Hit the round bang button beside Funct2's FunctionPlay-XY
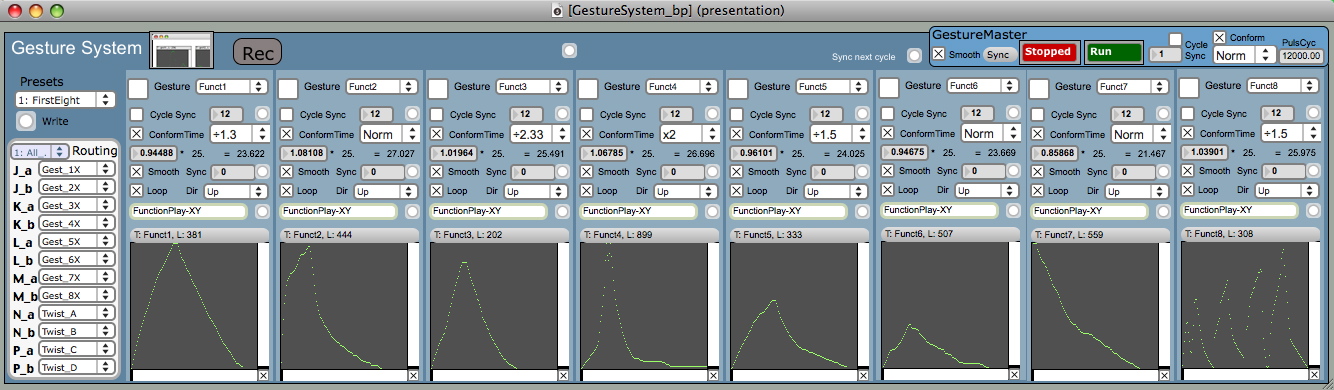The width and height of the screenshot is (1334, 390). (x=413, y=211)
